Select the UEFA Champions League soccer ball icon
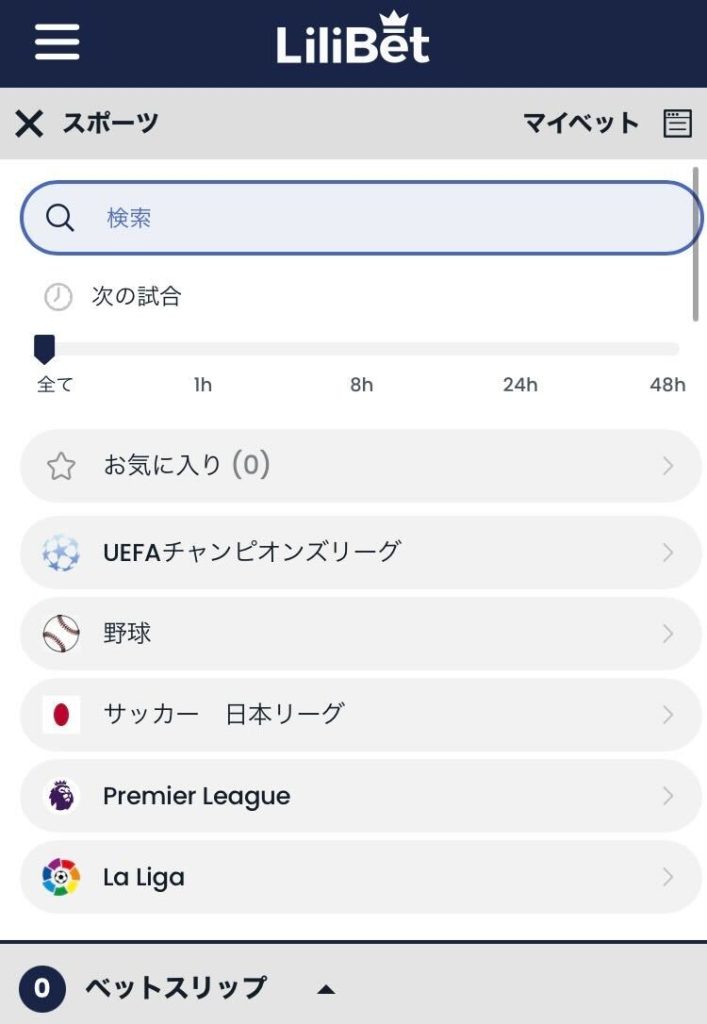This screenshot has width=707, height=1024. pos(62,552)
